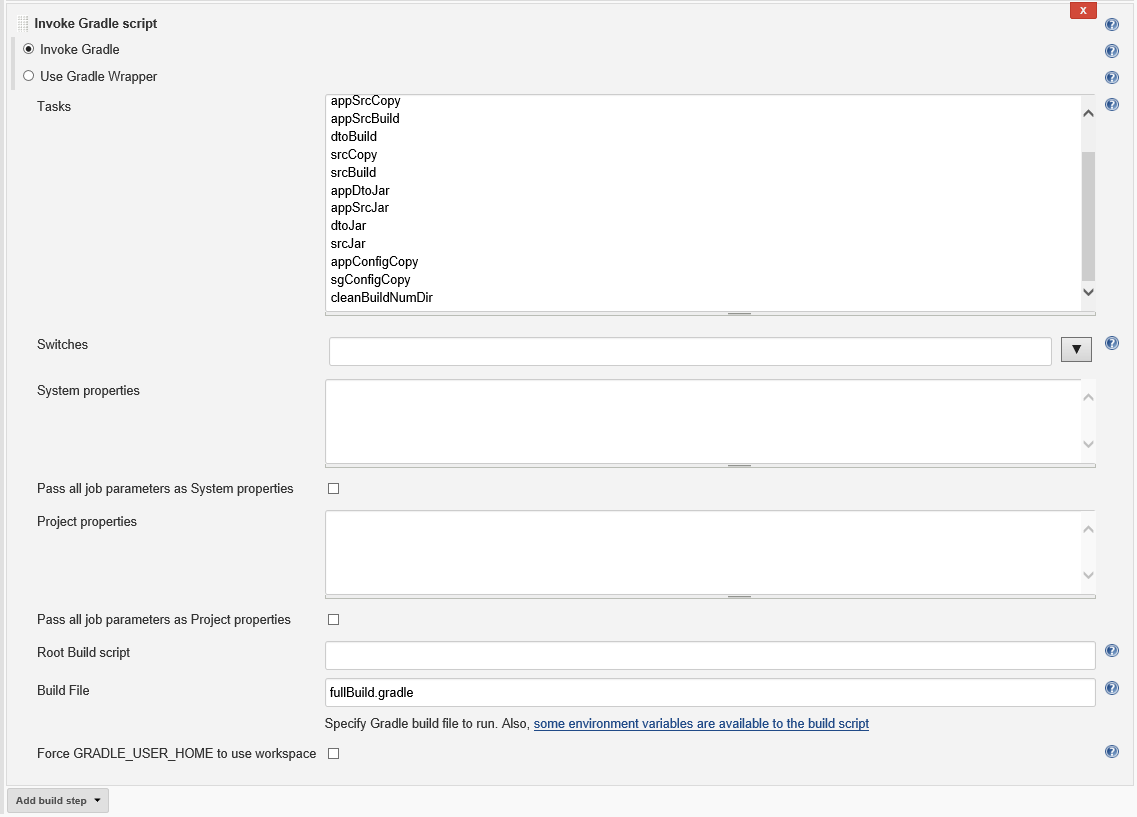The image size is (1137, 817).
Task: Click the appSrcCopy task line
Action: (x=365, y=101)
